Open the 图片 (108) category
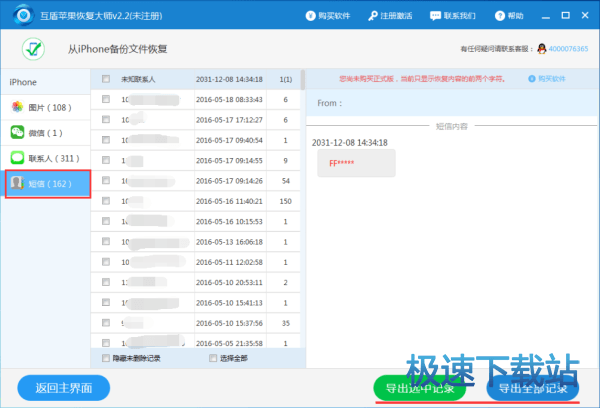 pos(46,108)
